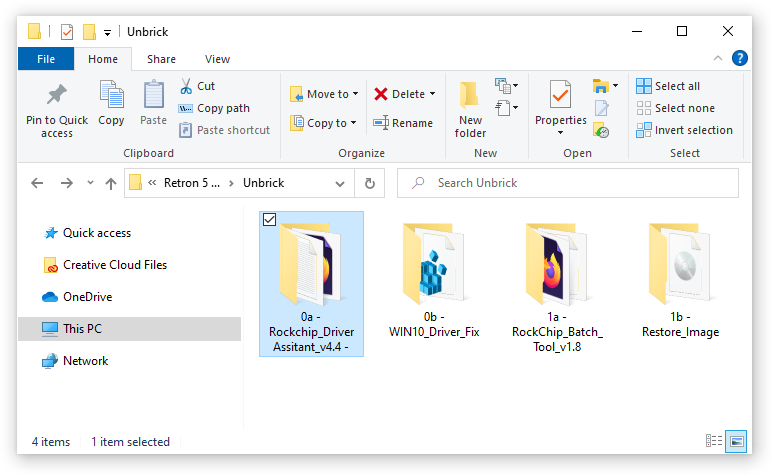
Task: Switch to the Home ribbon tab
Action: 103,59
